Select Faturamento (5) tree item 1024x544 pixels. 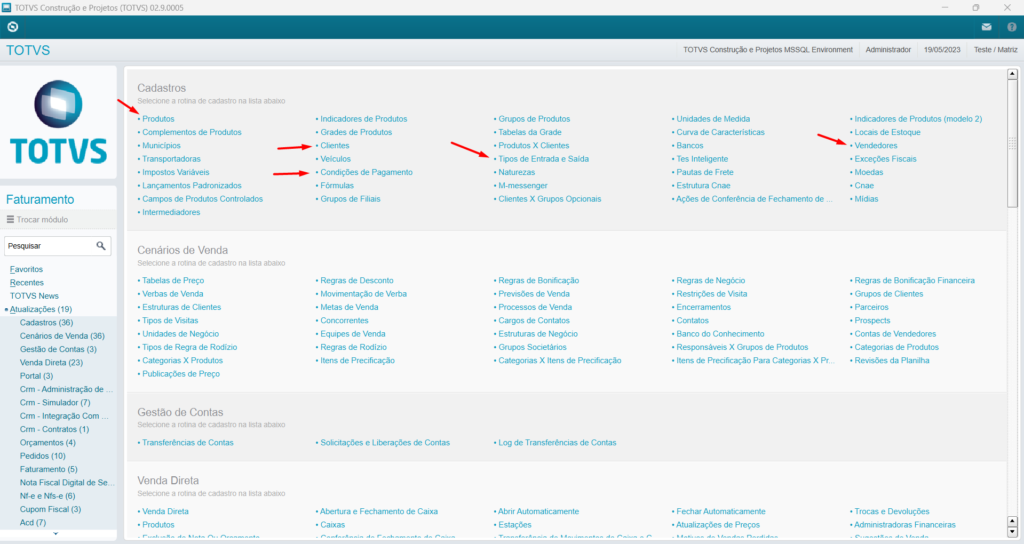(48, 469)
